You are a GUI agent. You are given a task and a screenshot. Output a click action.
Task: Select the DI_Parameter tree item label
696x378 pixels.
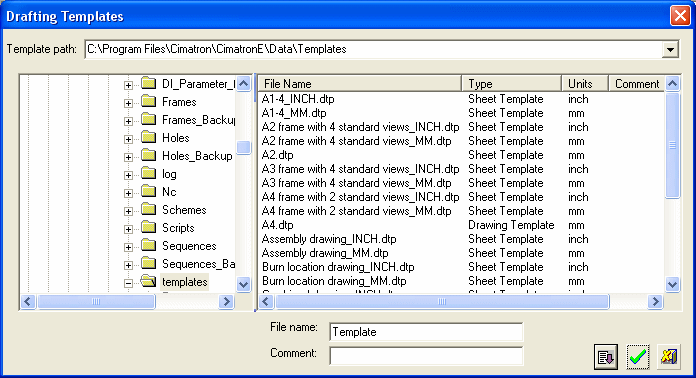click(198, 84)
